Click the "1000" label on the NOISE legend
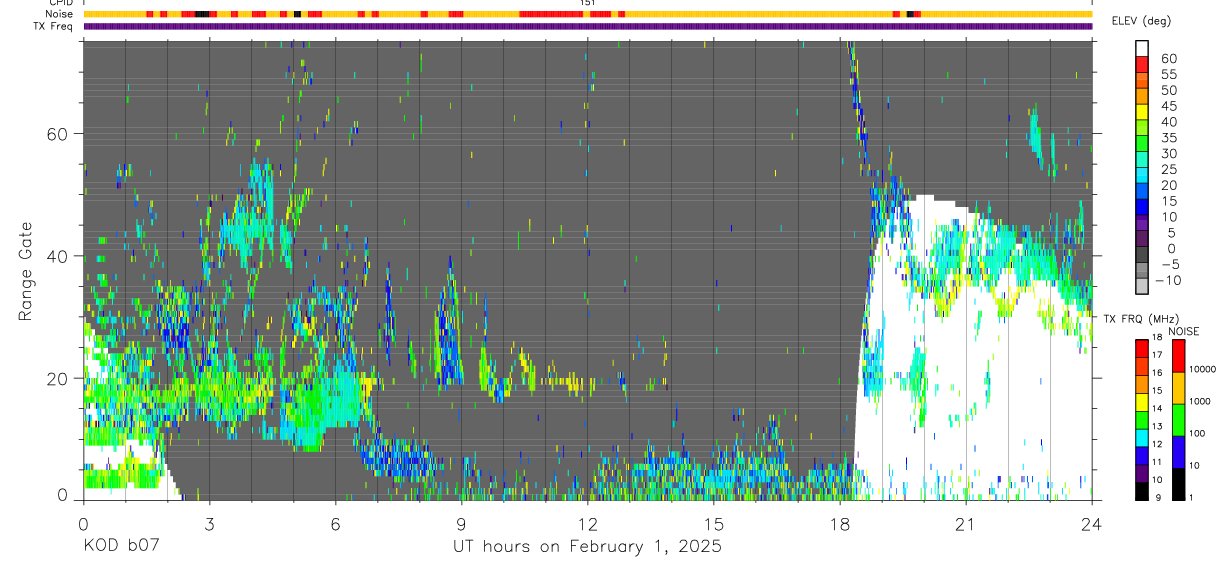Viewport: 1228px width, 567px height. tap(1201, 401)
